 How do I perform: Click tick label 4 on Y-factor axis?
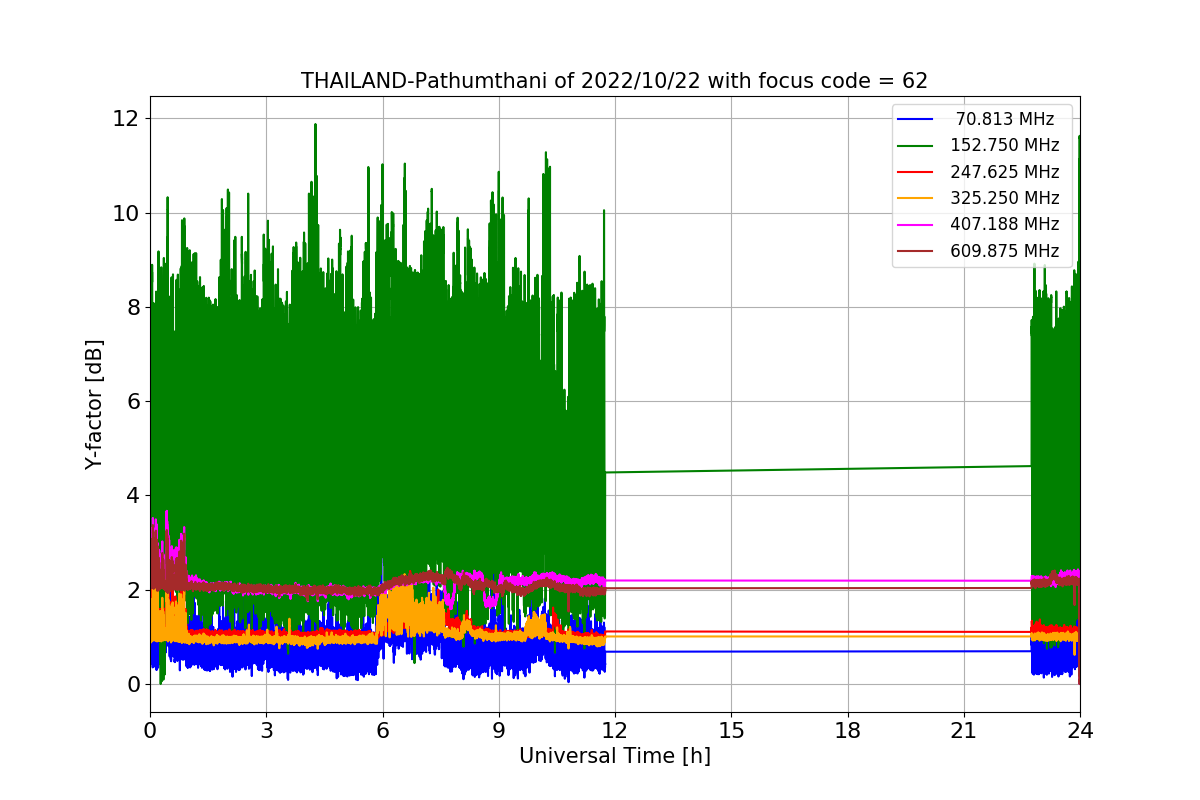pos(133,496)
